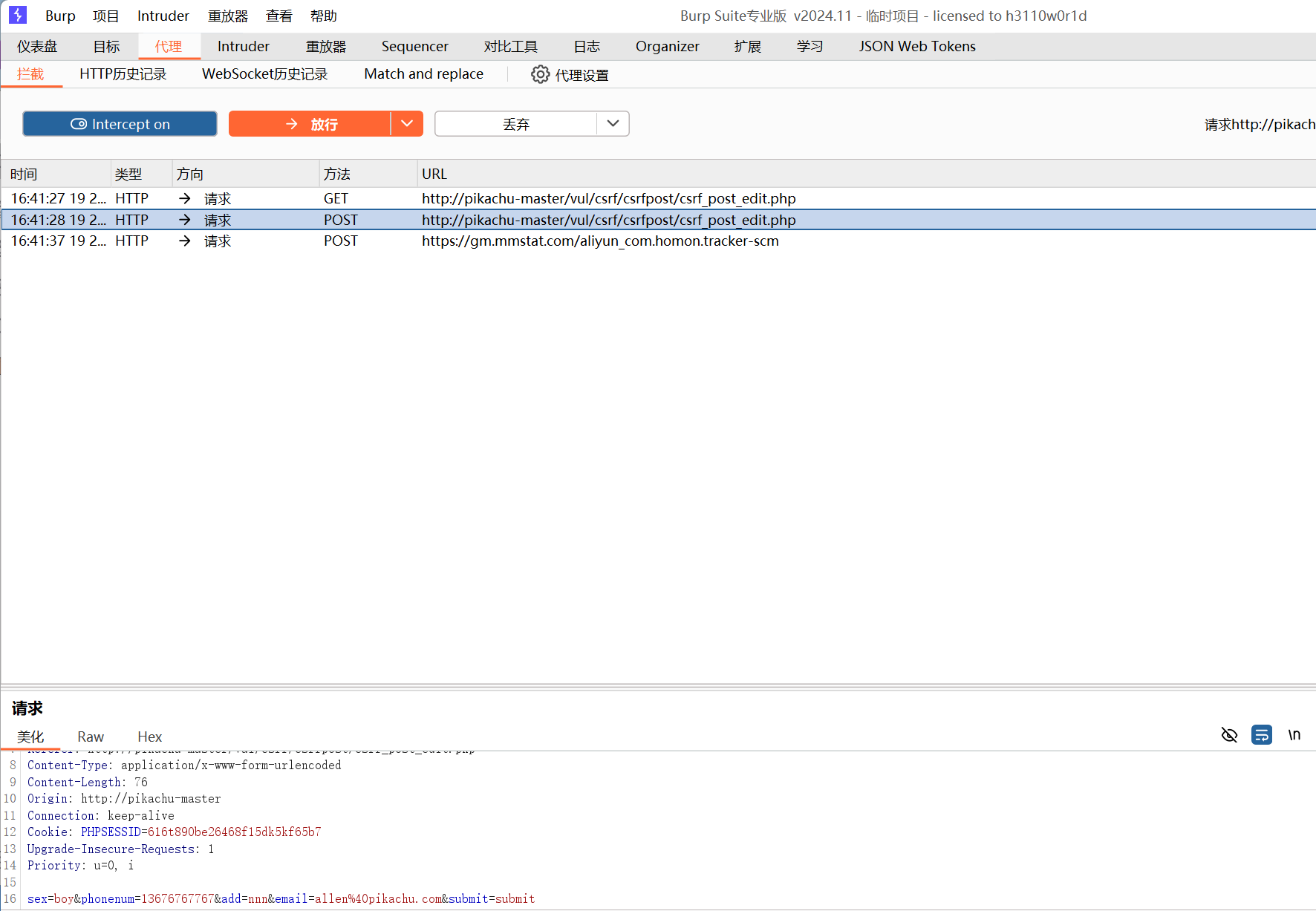Viewport: 1316px width, 911px height.
Task: Switch to the Hex view tab
Action: 149,737
